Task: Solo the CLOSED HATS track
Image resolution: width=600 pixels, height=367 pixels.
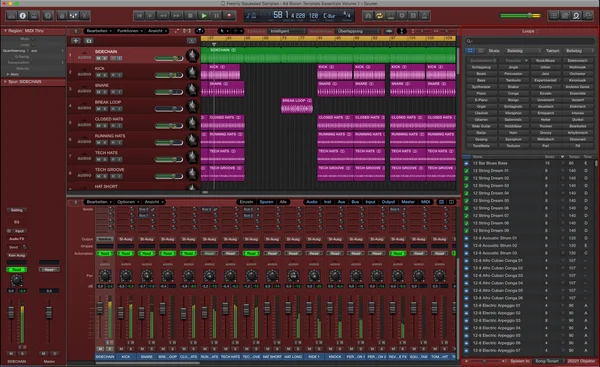Action: pos(104,126)
